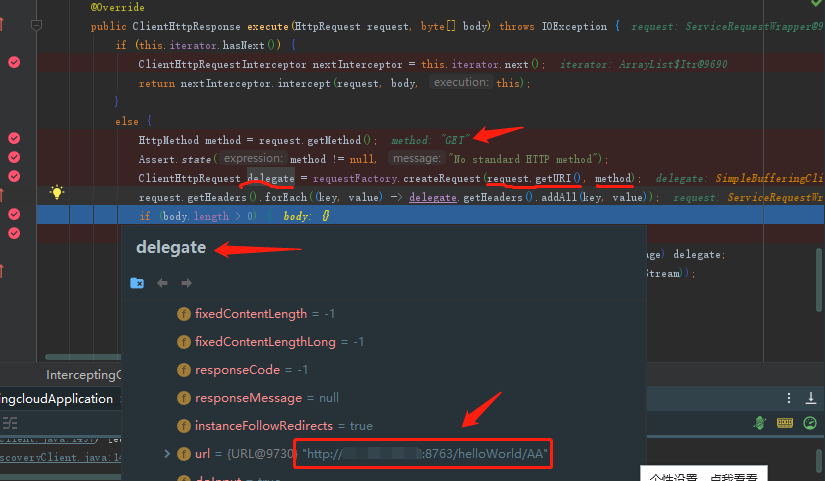This screenshot has height=481, width=825.
Task: Click the threads layout icon in debug panel
Action: (9, 423)
